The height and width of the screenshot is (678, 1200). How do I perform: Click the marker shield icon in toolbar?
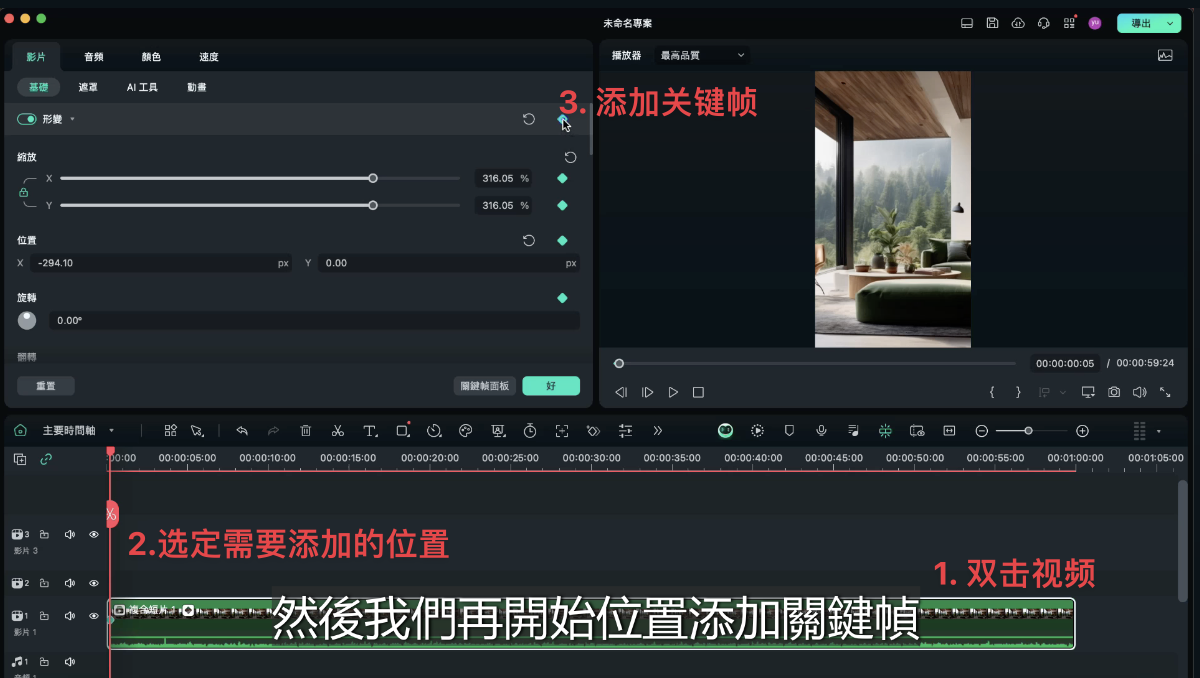pyautogui.click(x=789, y=431)
